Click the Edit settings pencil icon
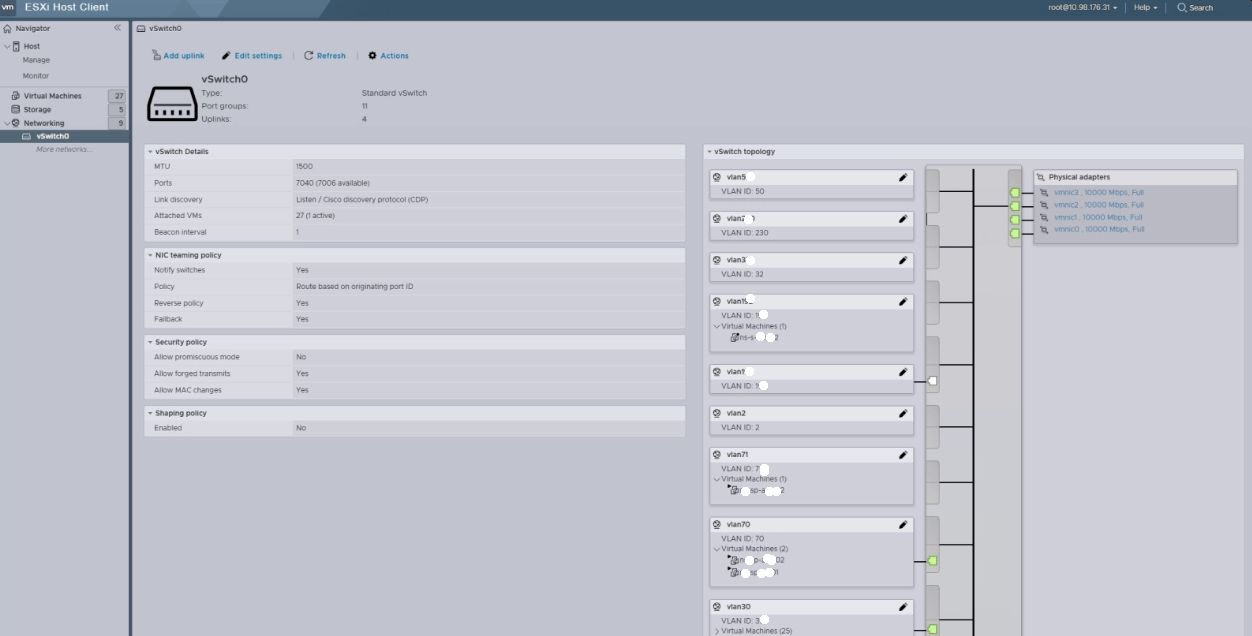 tap(226, 56)
